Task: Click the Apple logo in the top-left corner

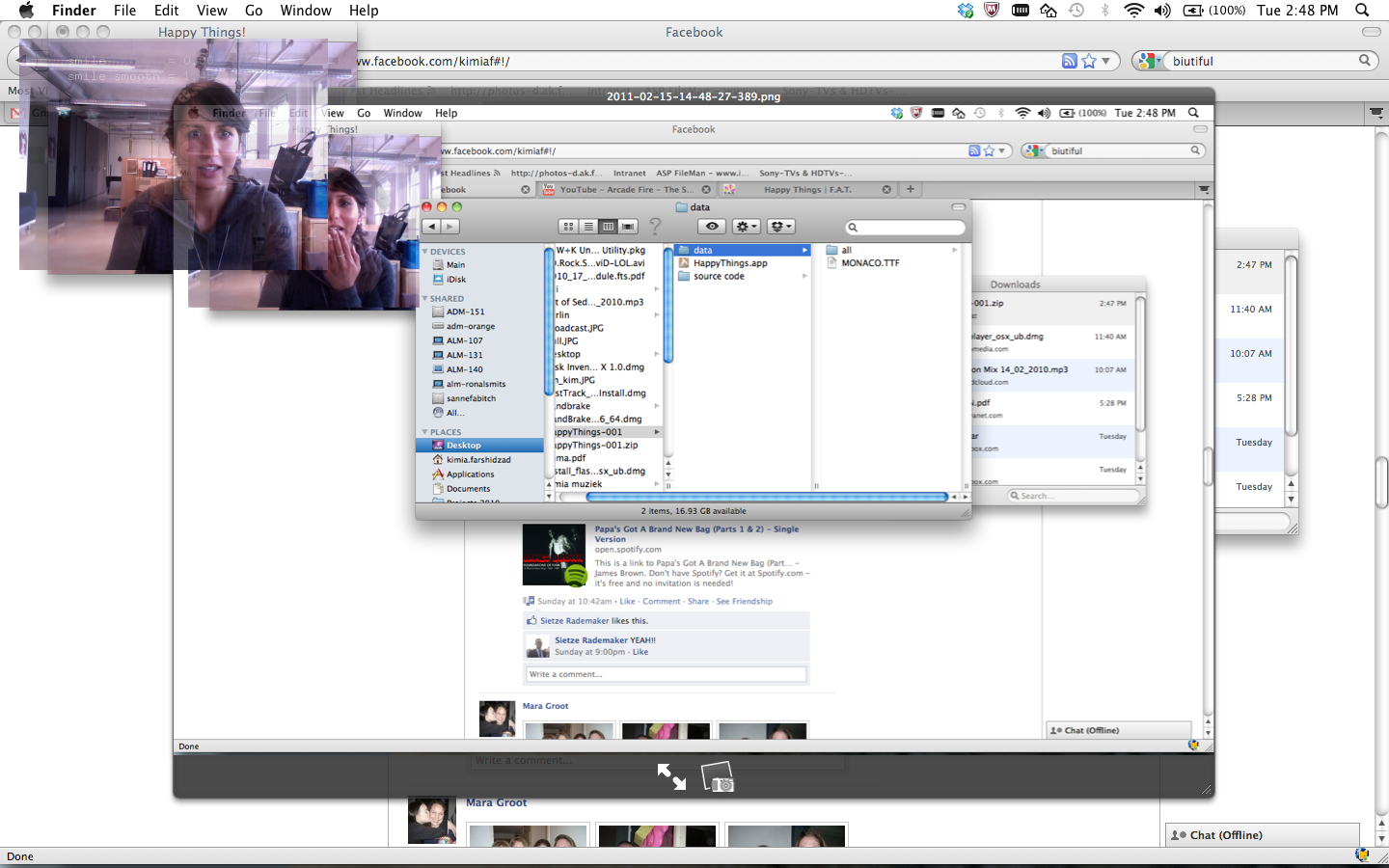Action: pos(26,11)
